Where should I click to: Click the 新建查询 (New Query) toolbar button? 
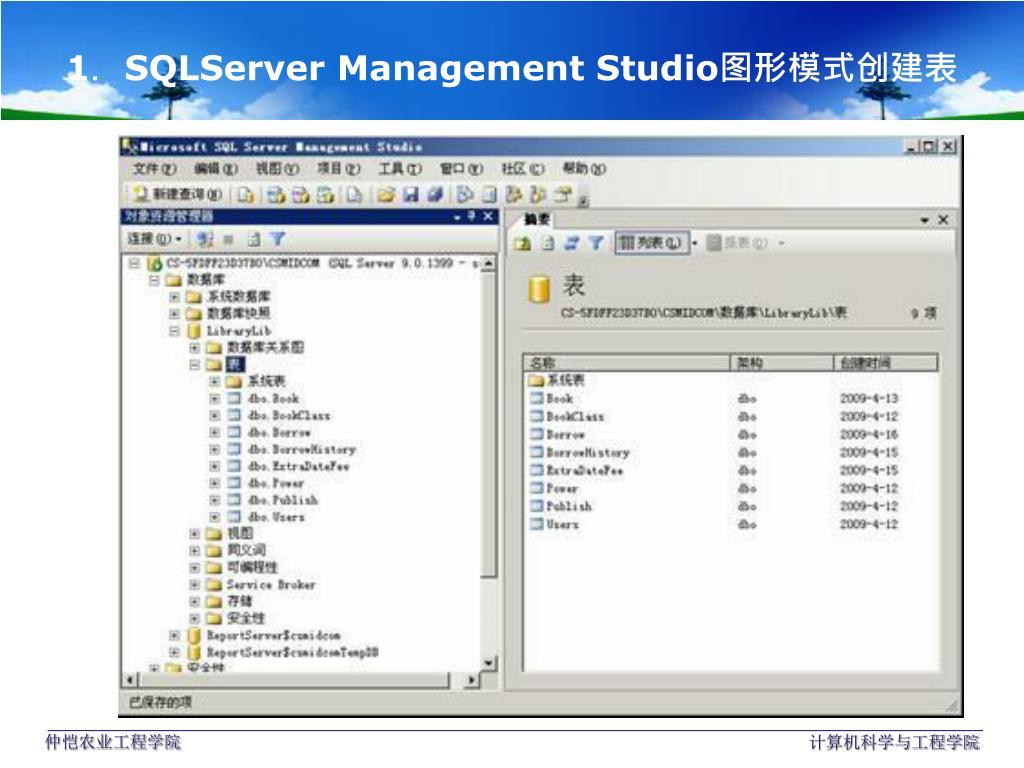pyautogui.click(x=178, y=195)
